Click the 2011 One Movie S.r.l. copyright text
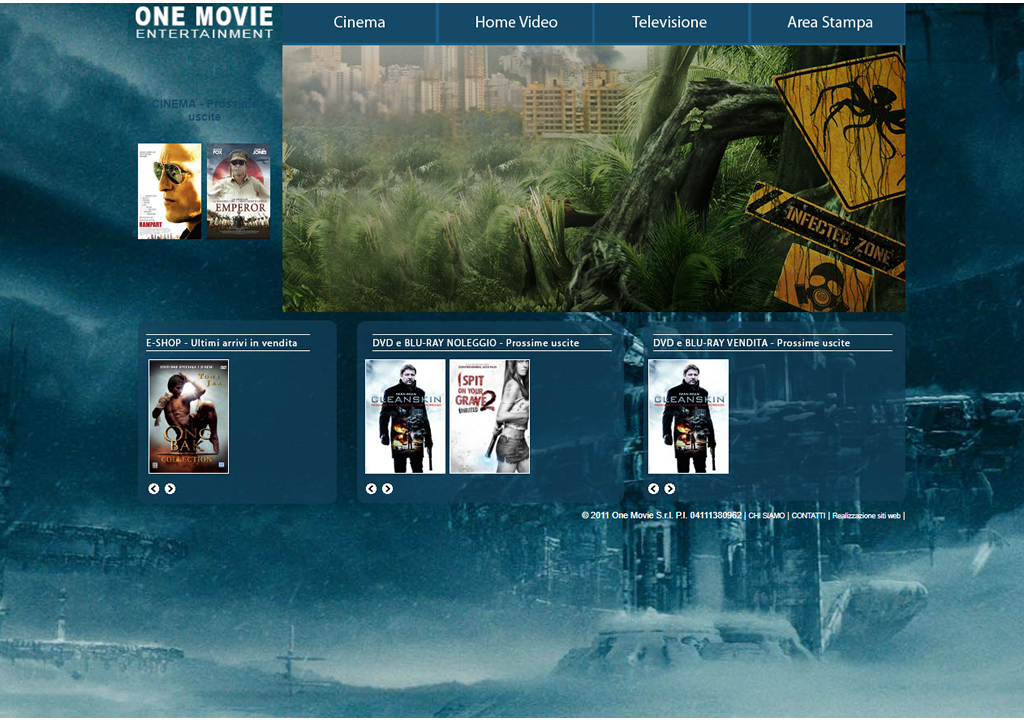Image resolution: width=1024 pixels, height=720 pixels. pyautogui.click(x=662, y=515)
